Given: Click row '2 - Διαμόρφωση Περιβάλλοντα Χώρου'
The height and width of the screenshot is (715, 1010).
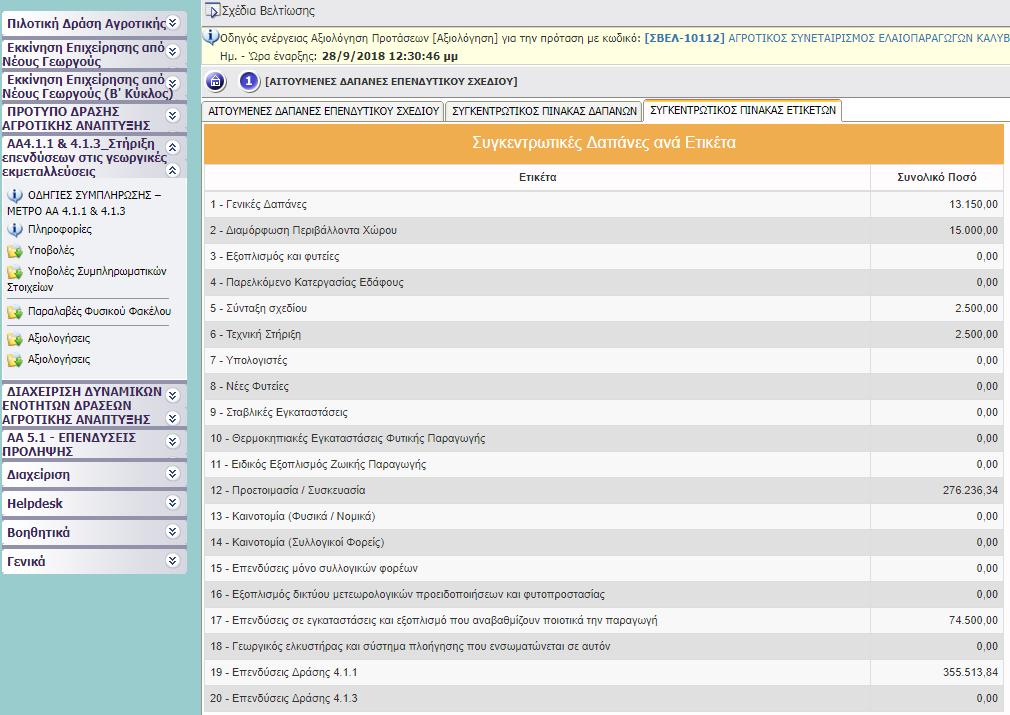Looking at the screenshot, I should (x=604, y=230).
